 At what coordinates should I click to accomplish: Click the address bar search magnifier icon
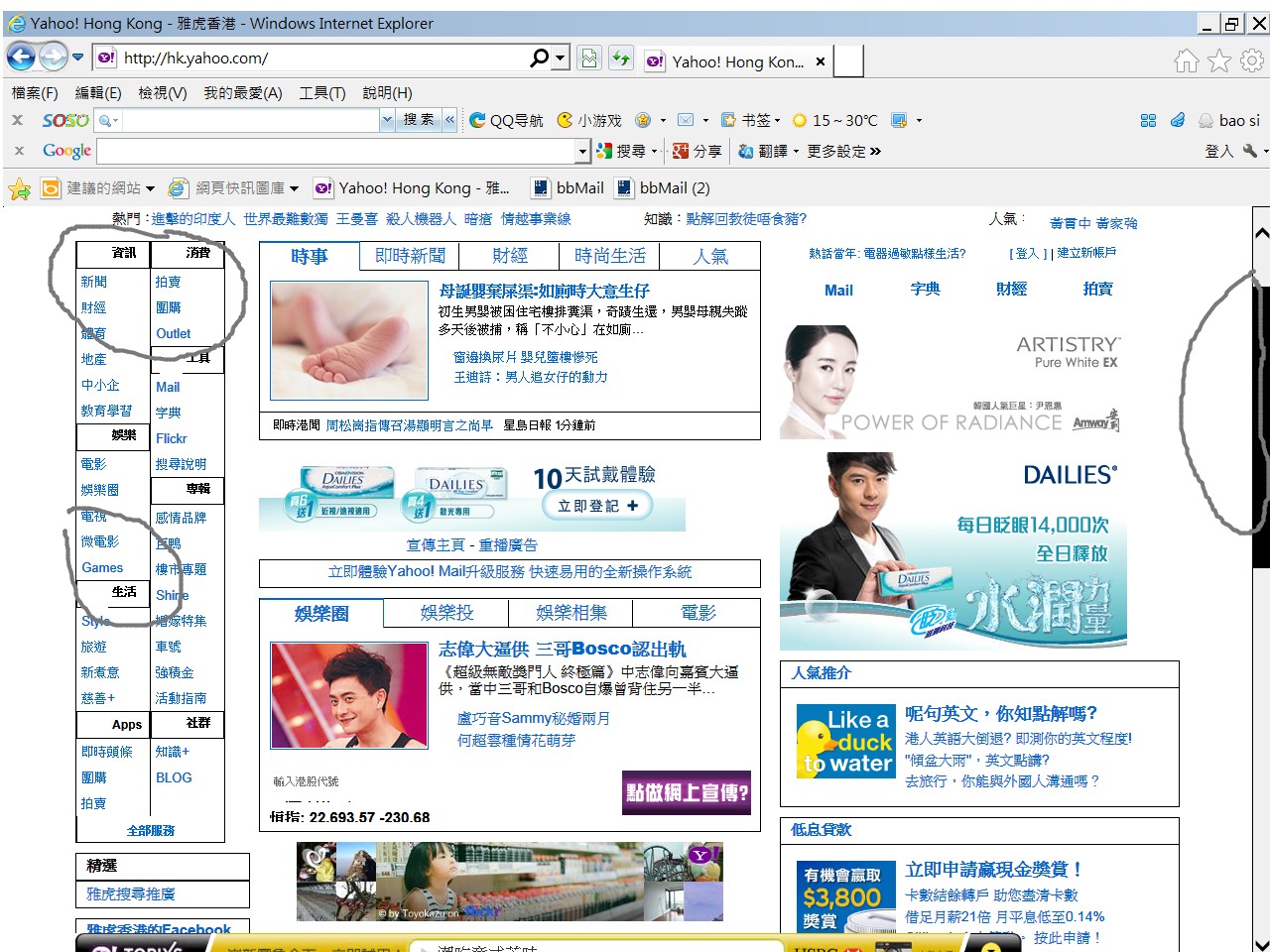pyautogui.click(x=539, y=59)
